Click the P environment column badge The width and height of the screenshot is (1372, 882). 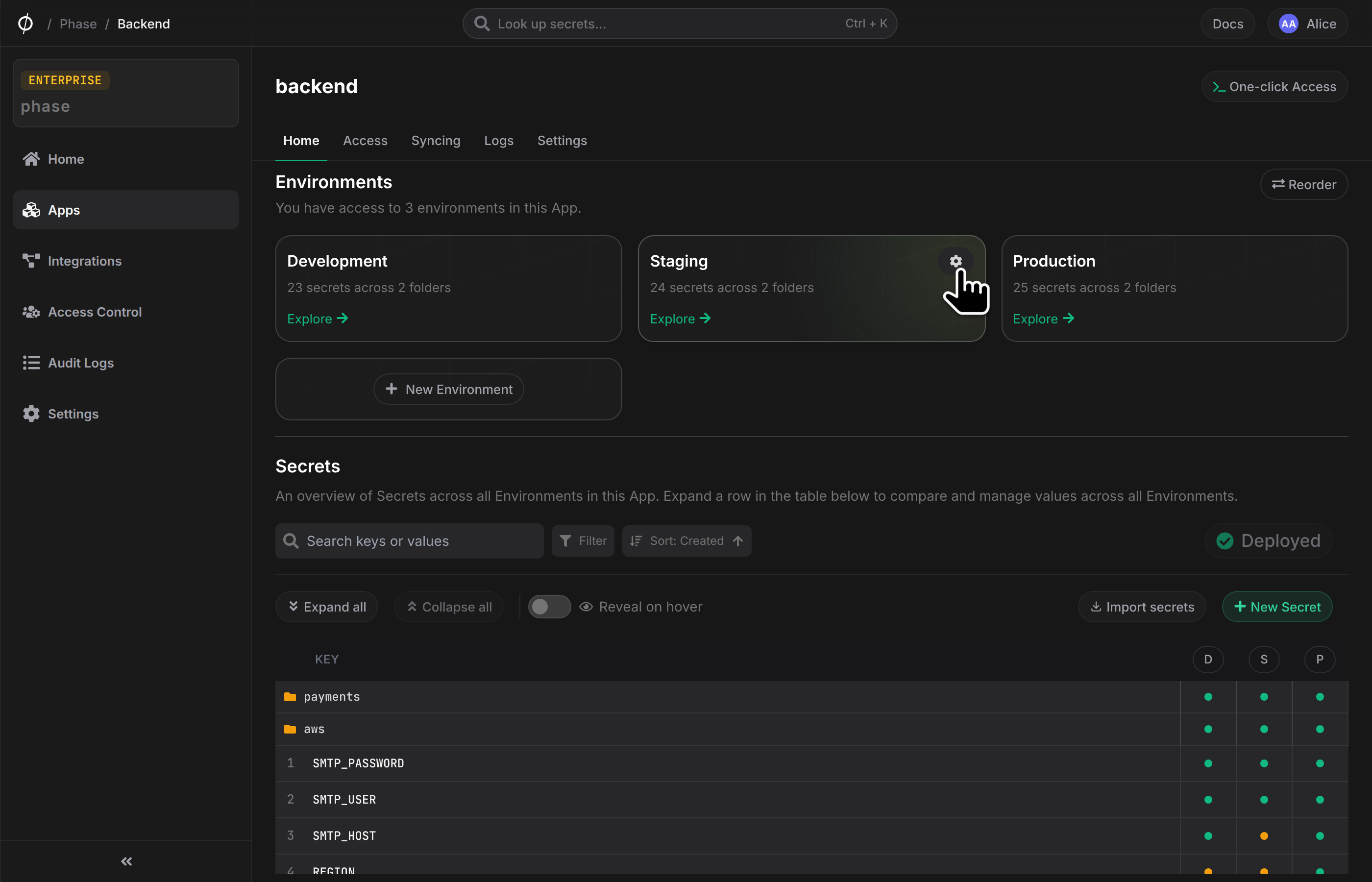(1320, 659)
